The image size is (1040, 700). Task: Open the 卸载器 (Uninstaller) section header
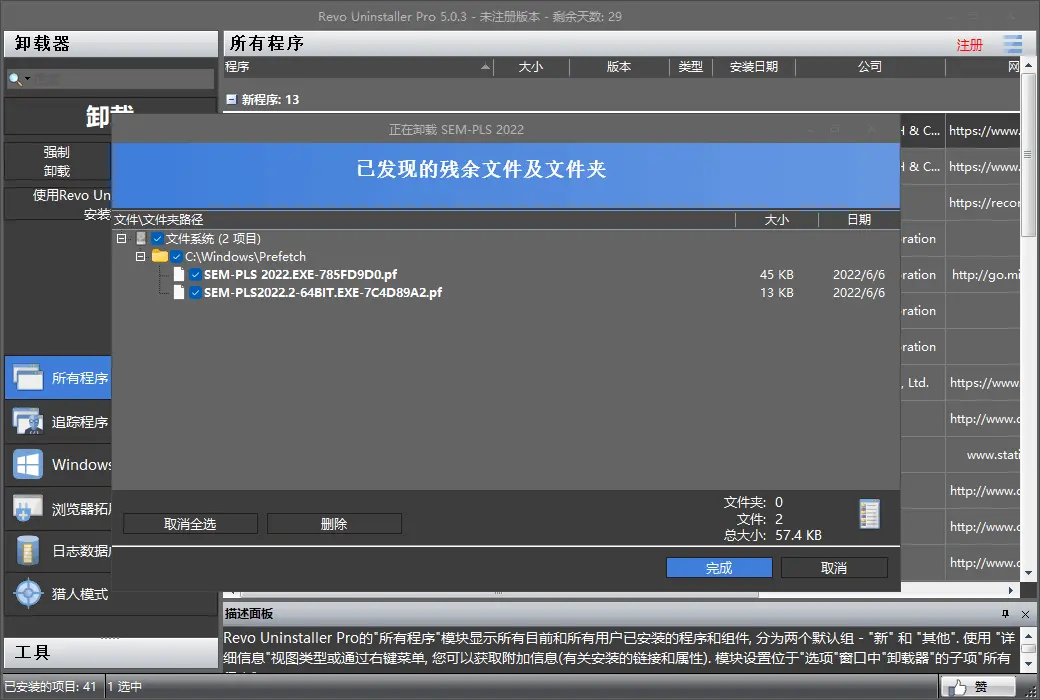(x=111, y=44)
